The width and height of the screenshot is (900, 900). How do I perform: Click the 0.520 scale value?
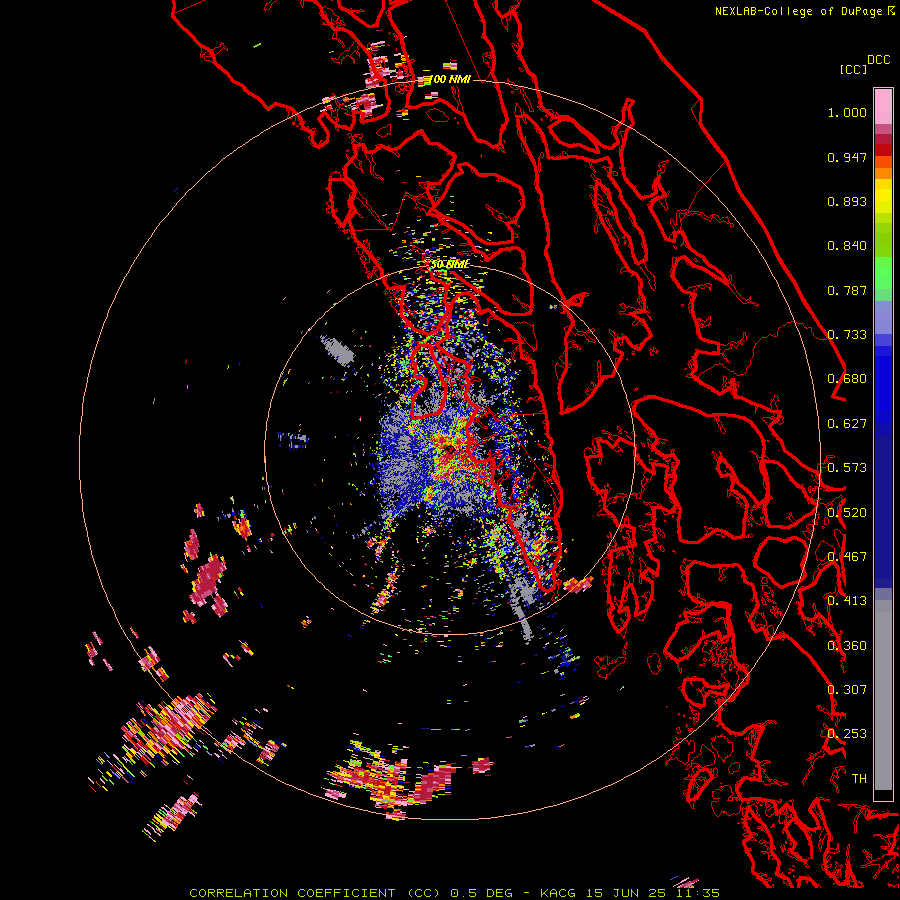(847, 513)
